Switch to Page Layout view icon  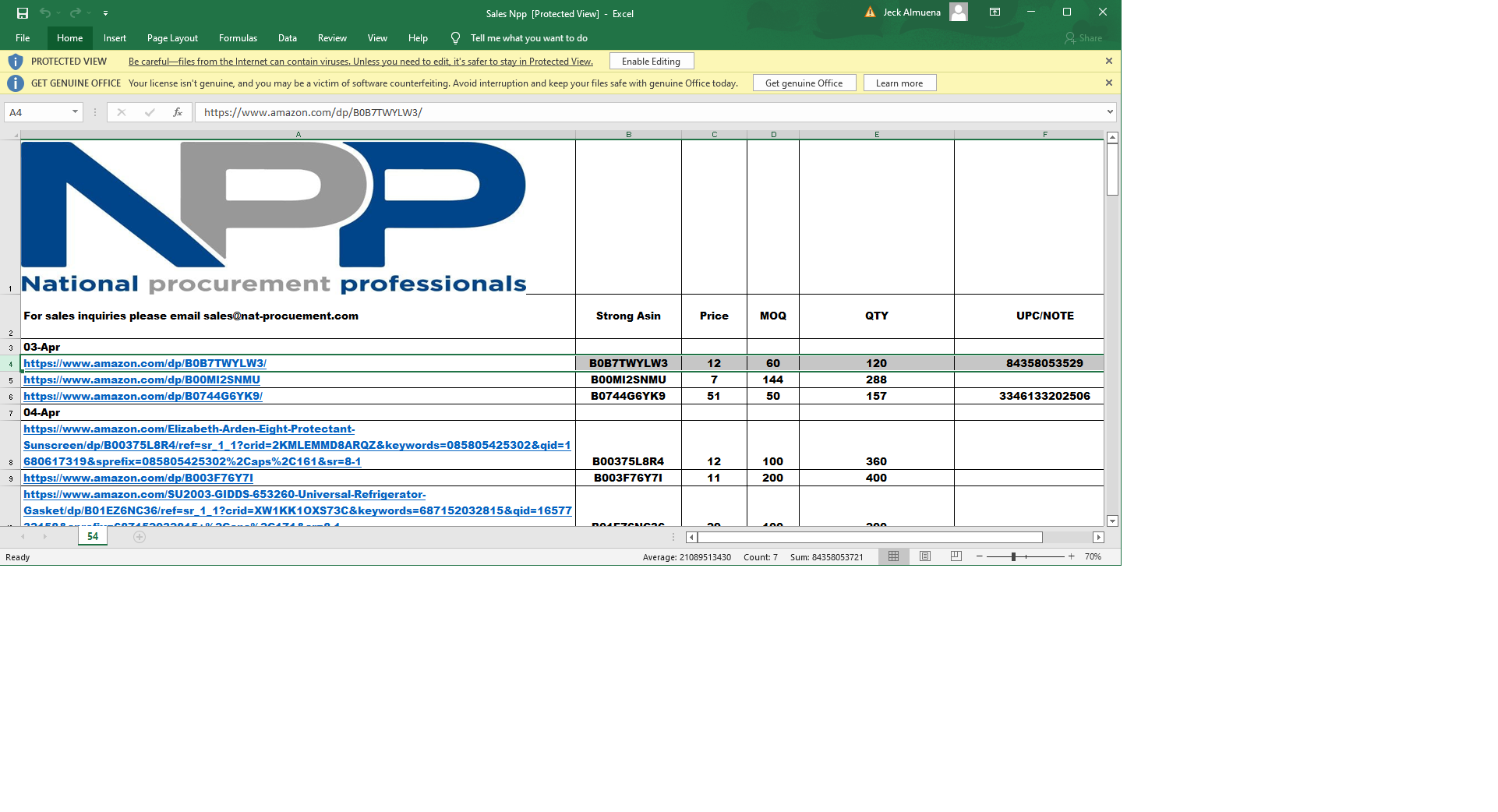(x=925, y=556)
